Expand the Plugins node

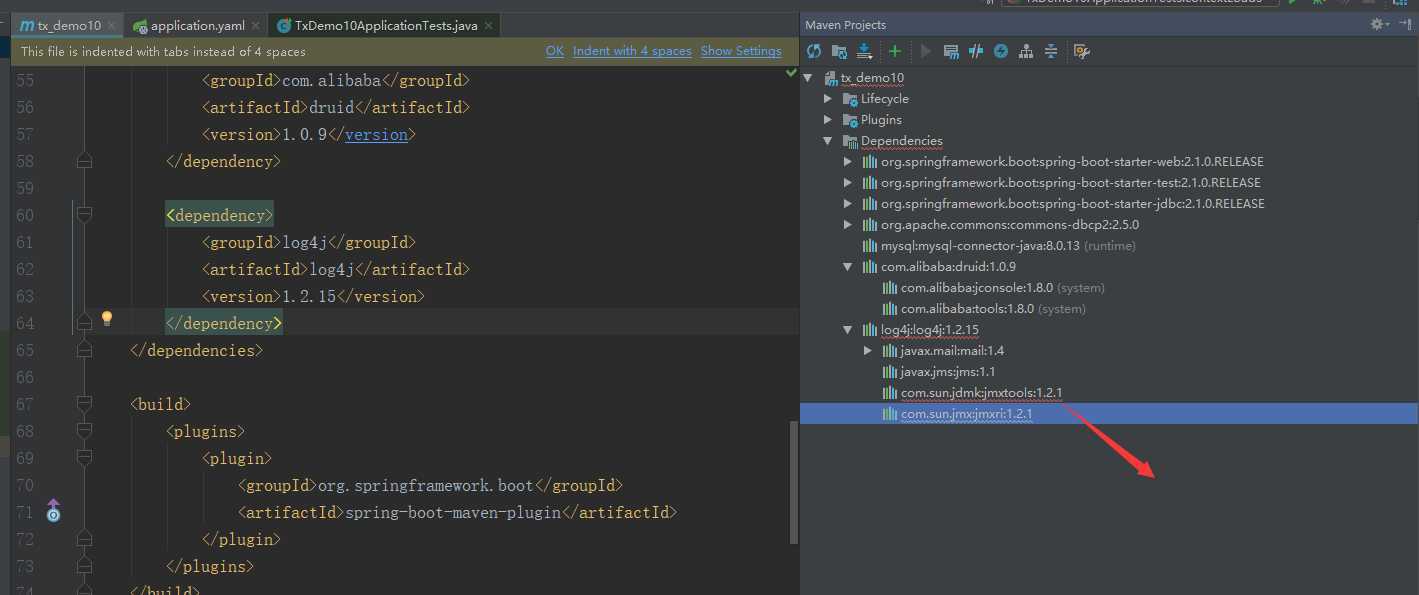(828, 120)
